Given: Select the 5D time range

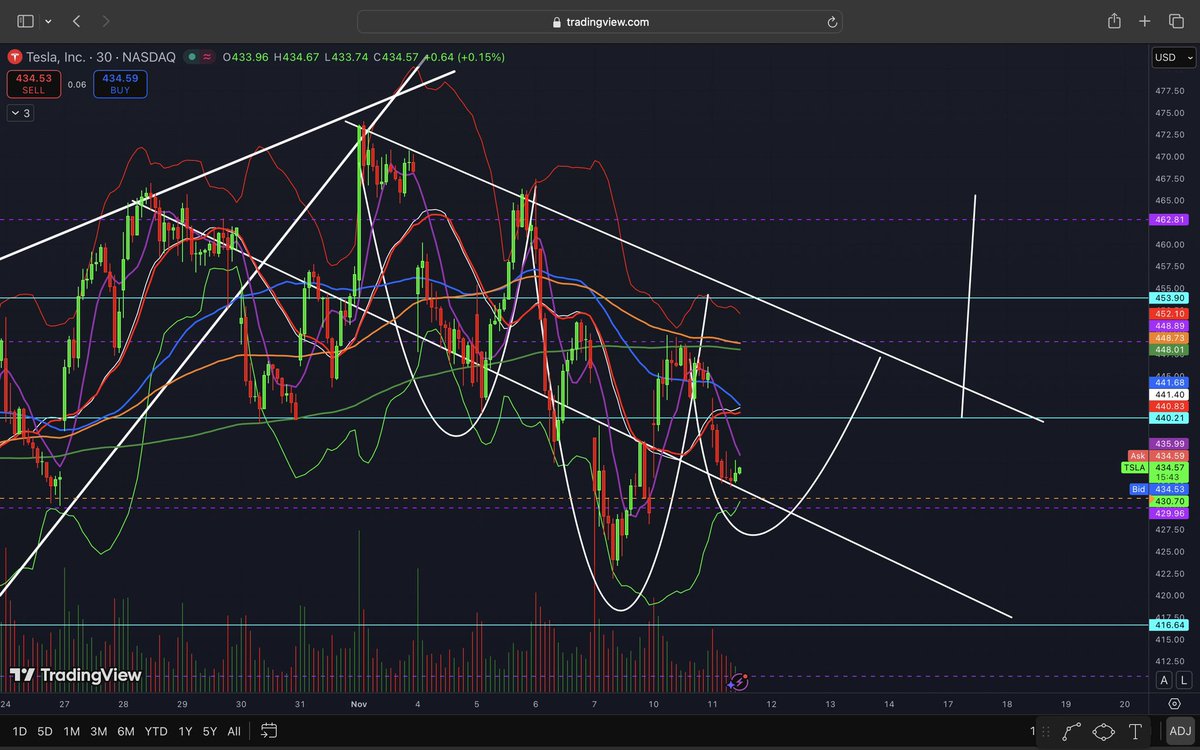Looking at the screenshot, I should pyautogui.click(x=45, y=731).
